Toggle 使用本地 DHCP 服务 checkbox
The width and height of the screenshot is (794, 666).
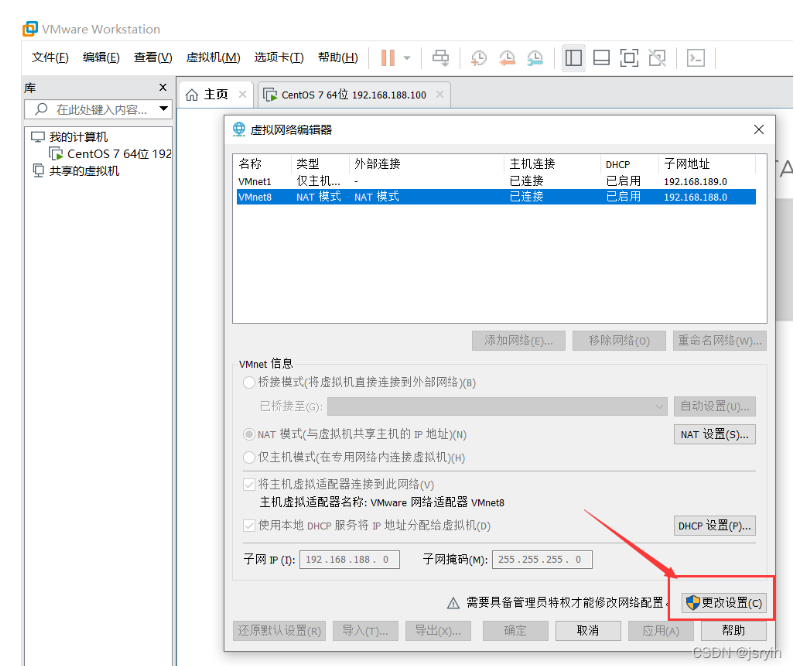(x=249, y=525)
